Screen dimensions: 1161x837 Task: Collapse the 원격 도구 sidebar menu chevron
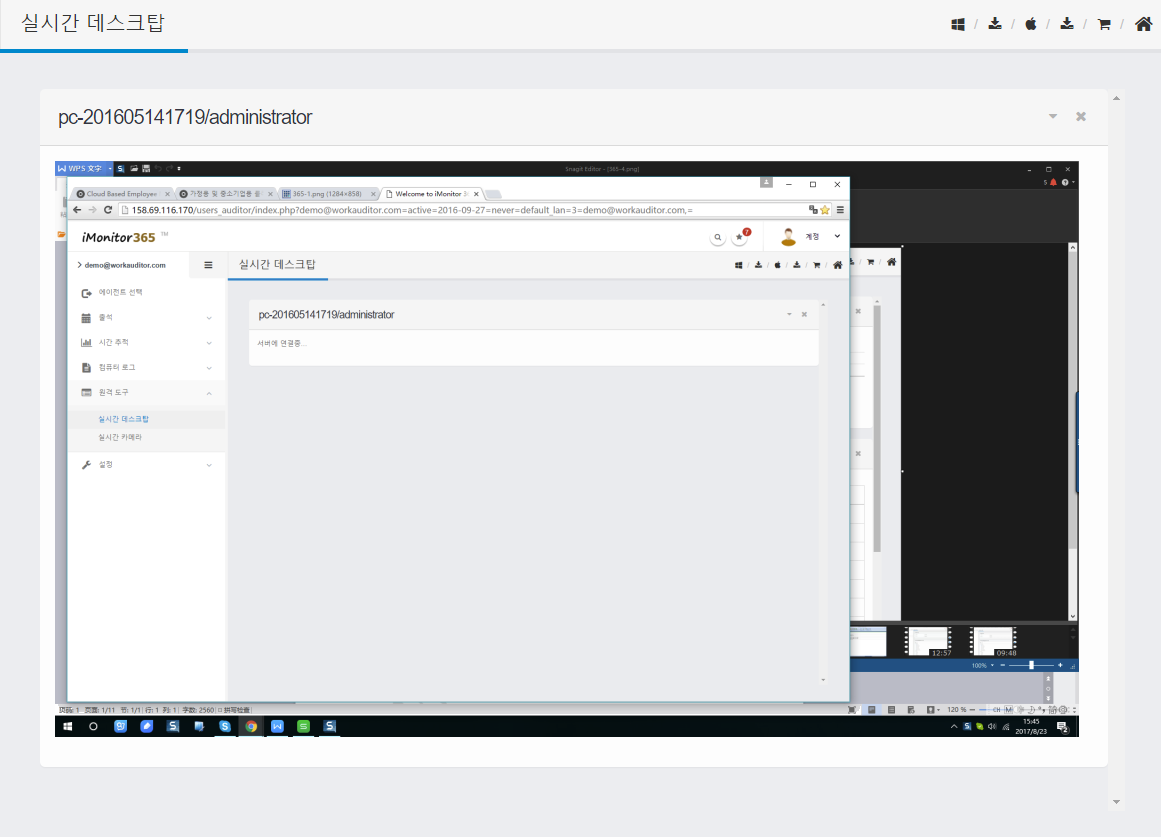pos(209,393)
